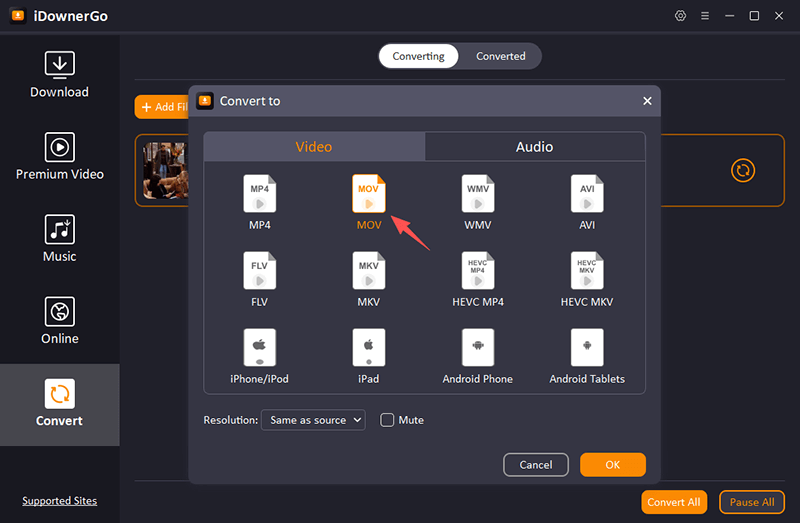Select the MP4 format icon
The image size is (800, 523).
pos(259,193)
